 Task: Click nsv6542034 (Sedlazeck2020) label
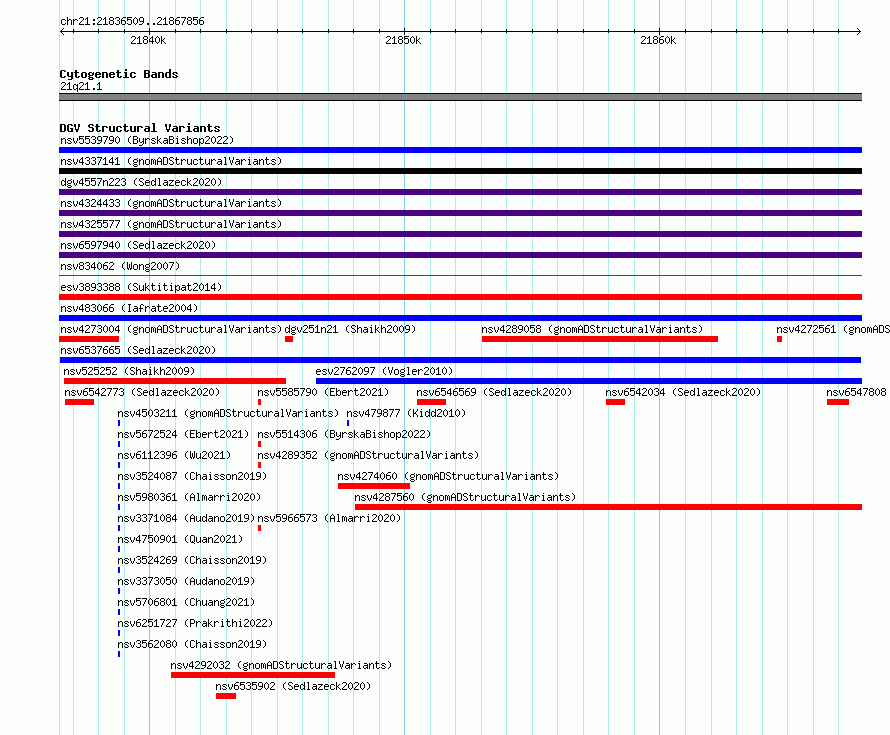(x=683, y=392)
